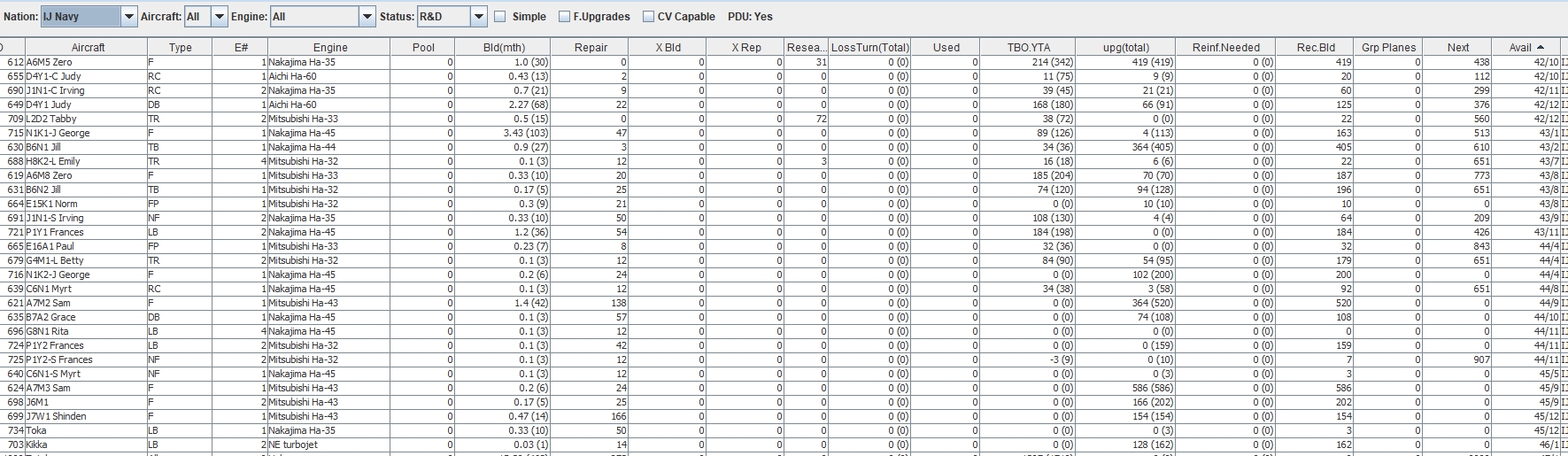Click the A7M2 Sam aircraft name
Screen dimensions: 1568x456
pyautogui.click(x=49, y=303)
